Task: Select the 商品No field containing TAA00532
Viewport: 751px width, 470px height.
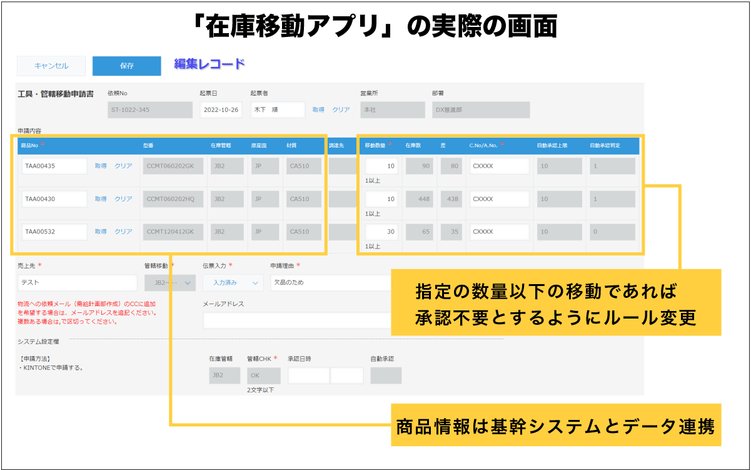Action: click(54, 232)
